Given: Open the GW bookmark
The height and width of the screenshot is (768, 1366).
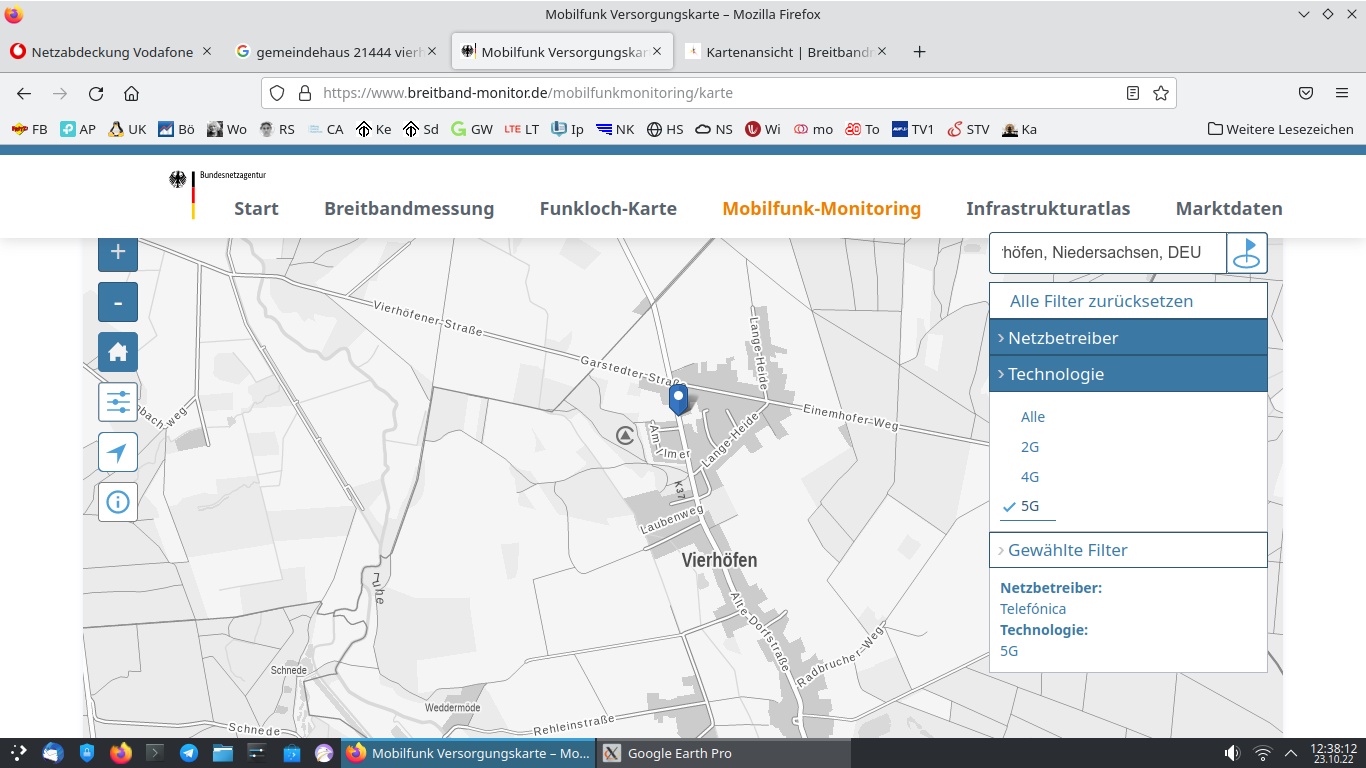Looking at the screenshot, I should [x=472, y=129].
